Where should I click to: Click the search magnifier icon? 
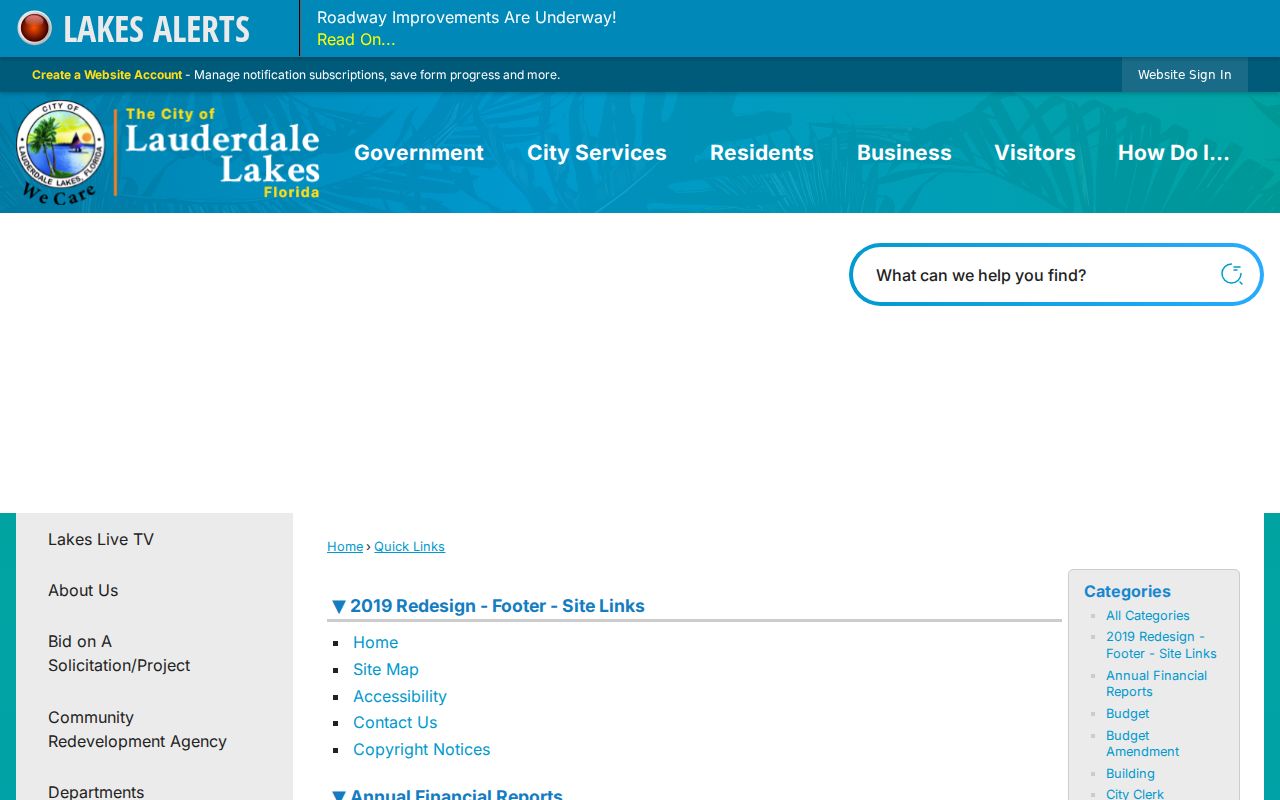(x=1231, y=274)
